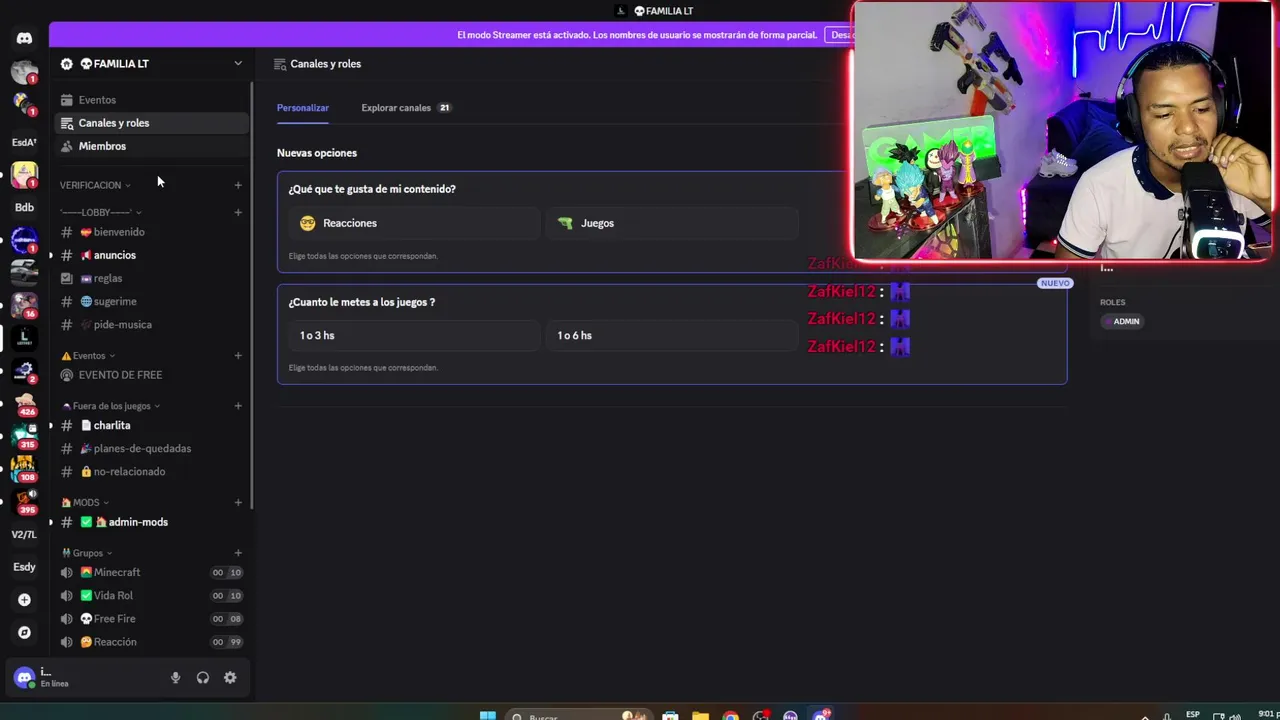Join the Vida Rol voice channel
The height and width of the screenshot is (720, 1280).
click(x=150, y=595)
